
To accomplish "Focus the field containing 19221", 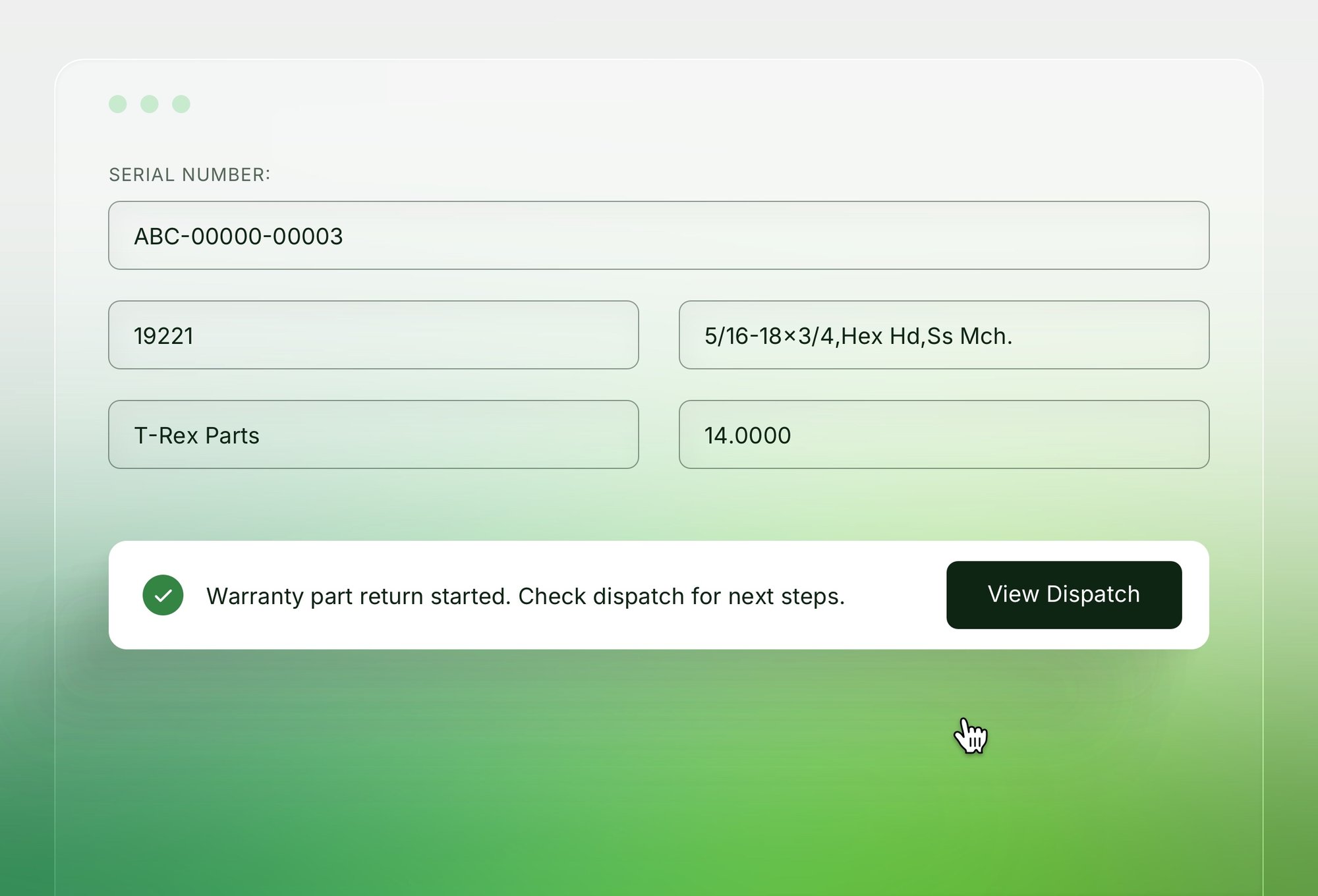I will [374, 335].
